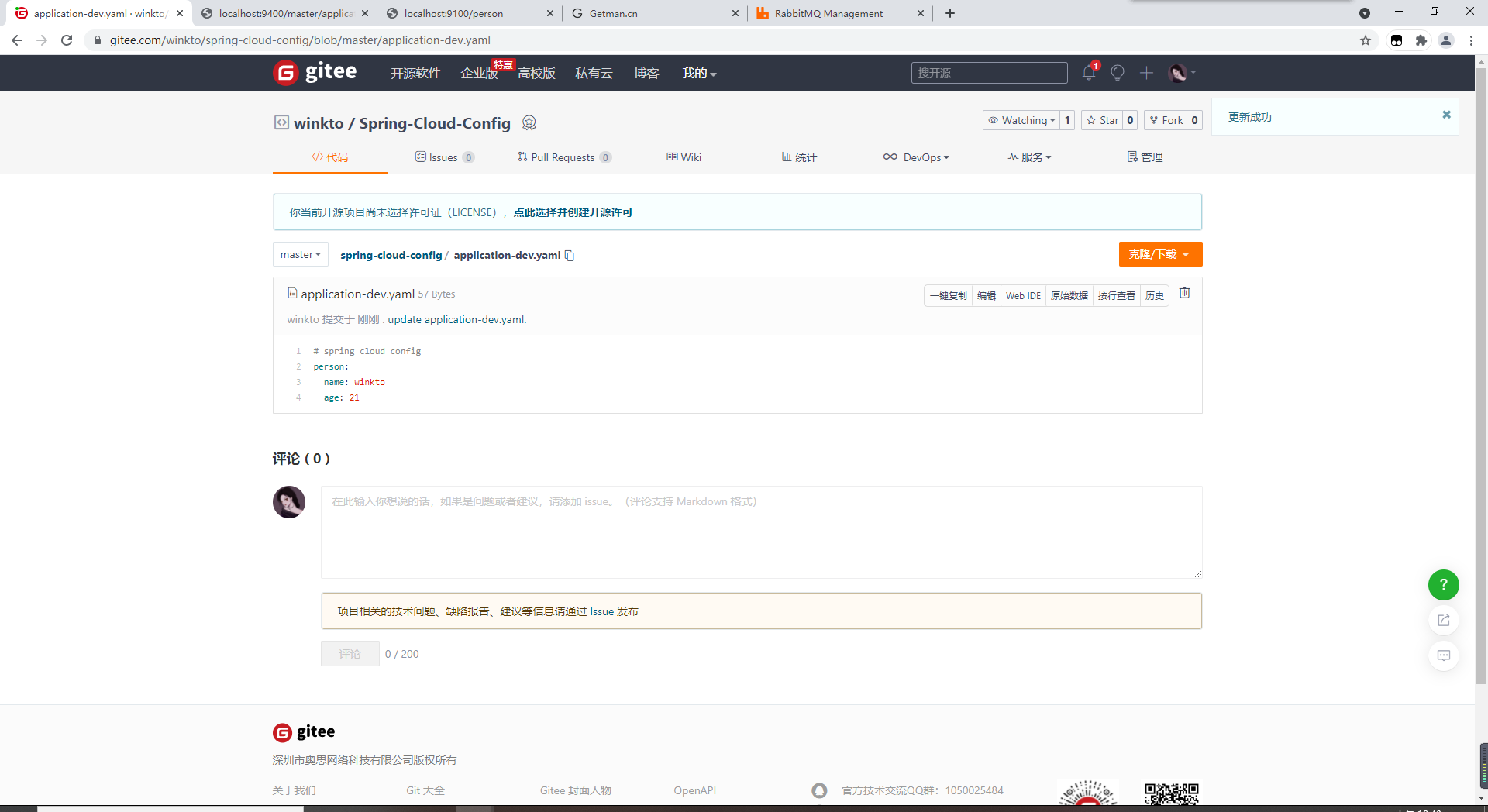Open the user avatar menu
The height and width of the screenshot is (812, 1488).
pyautogui.click(x=1182, y=73)
